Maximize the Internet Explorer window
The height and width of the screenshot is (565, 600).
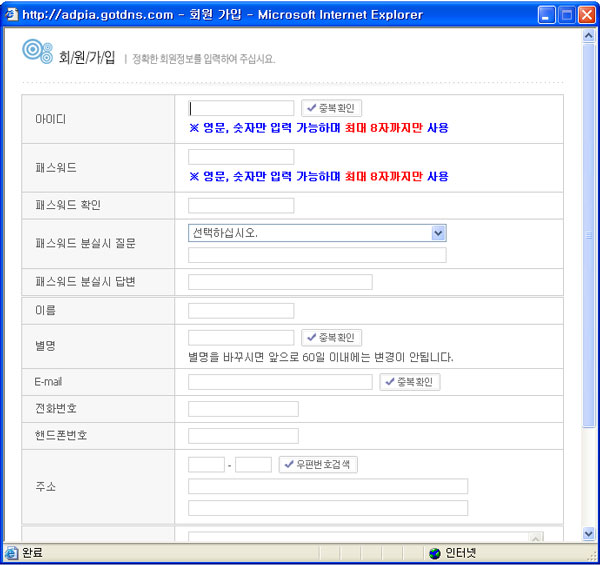tap(568, 15)
